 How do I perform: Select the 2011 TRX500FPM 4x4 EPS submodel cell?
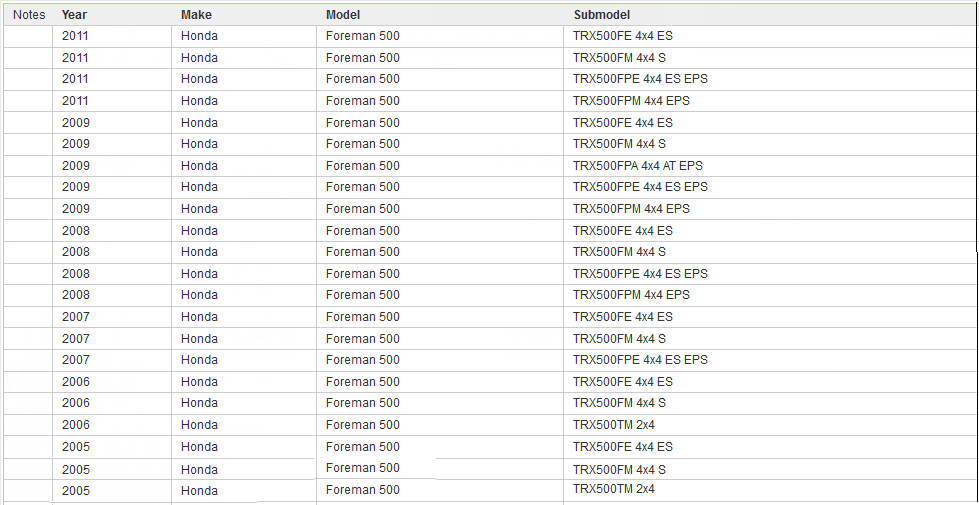click(630, 101)
